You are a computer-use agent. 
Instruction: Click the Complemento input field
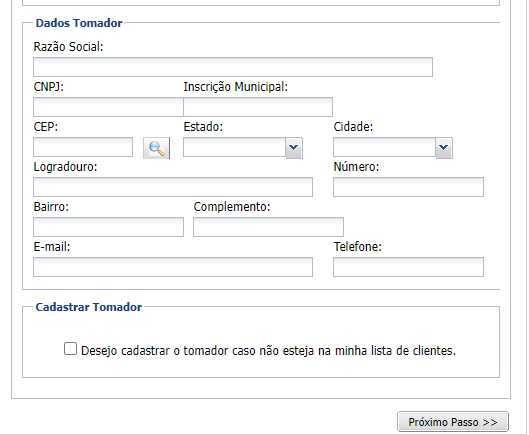[268, 227]
